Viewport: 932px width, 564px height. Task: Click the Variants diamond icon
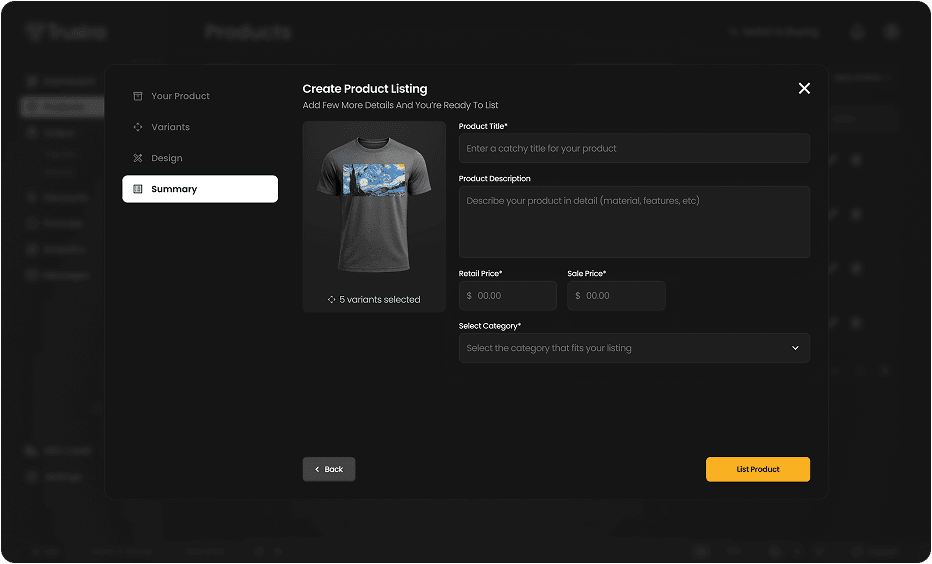pos(138,127)
